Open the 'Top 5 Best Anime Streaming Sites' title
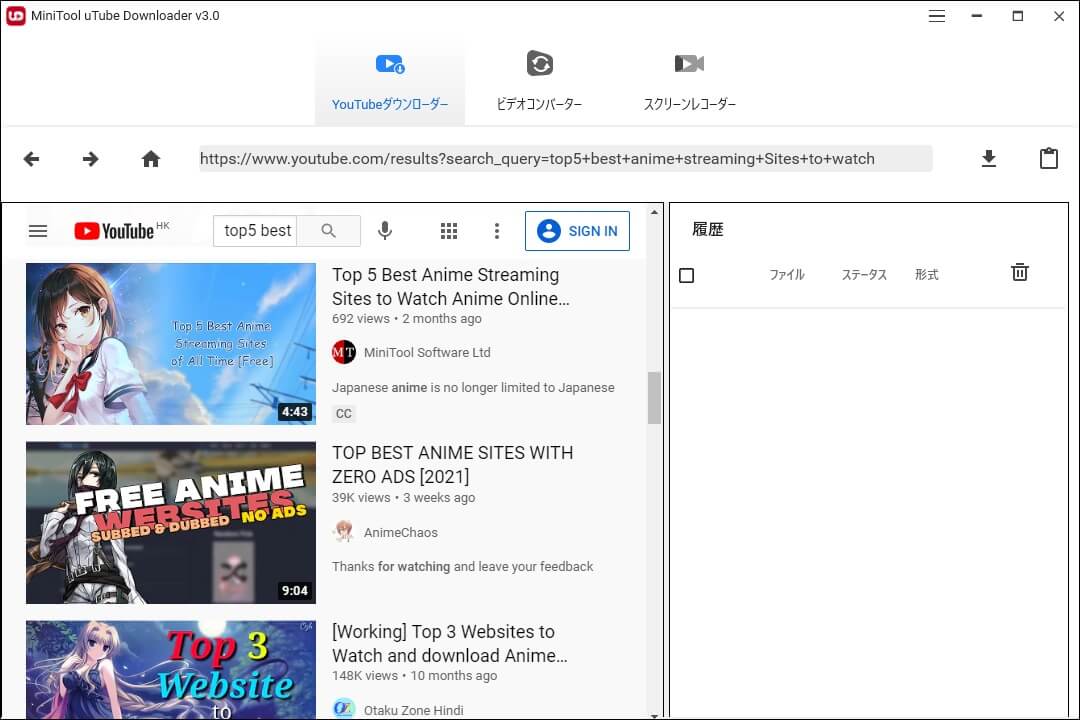This screenshot has width=1080, height=720. [450, 287]
